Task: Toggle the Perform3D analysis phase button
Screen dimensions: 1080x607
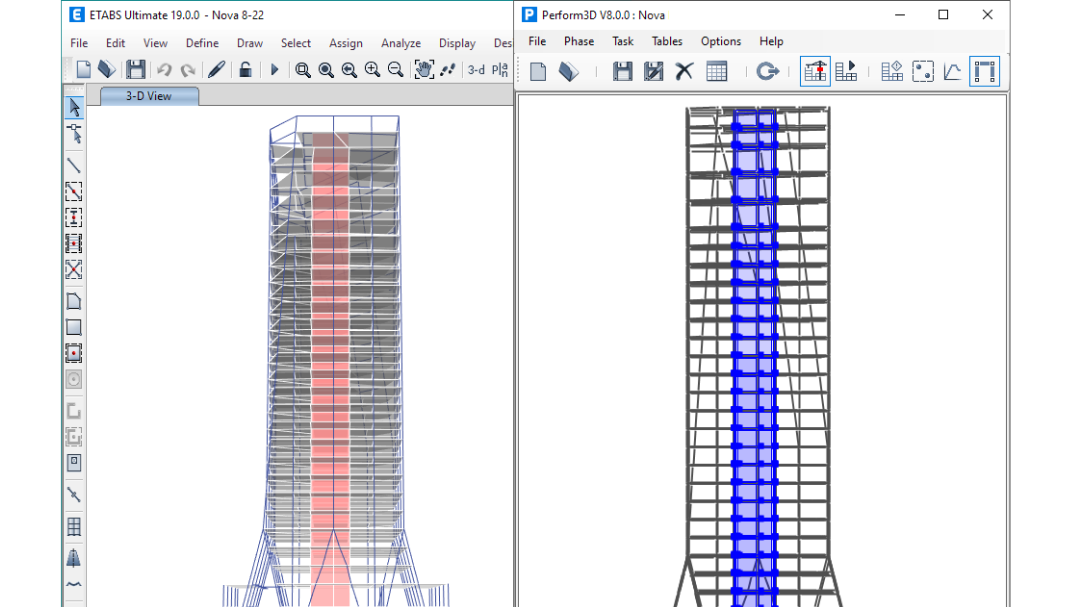Action: point(847,71)
